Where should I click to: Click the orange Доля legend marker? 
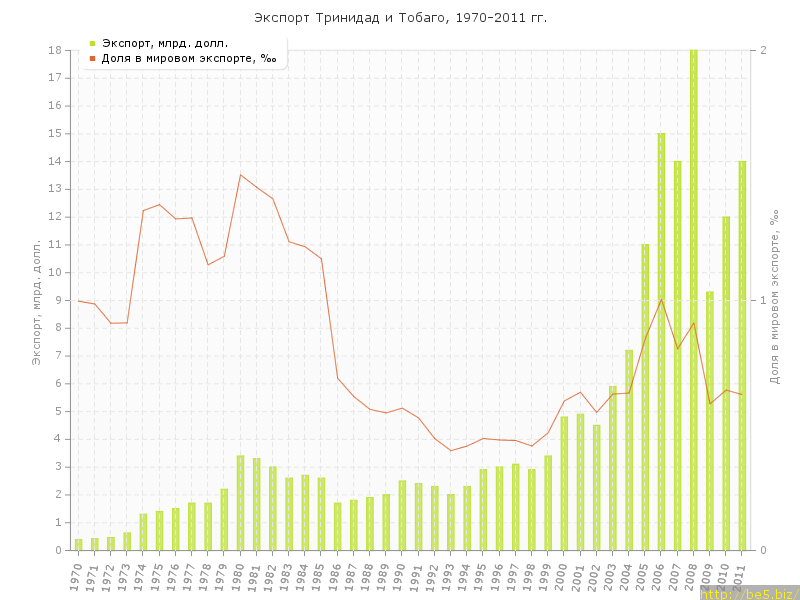click(92, 58)
